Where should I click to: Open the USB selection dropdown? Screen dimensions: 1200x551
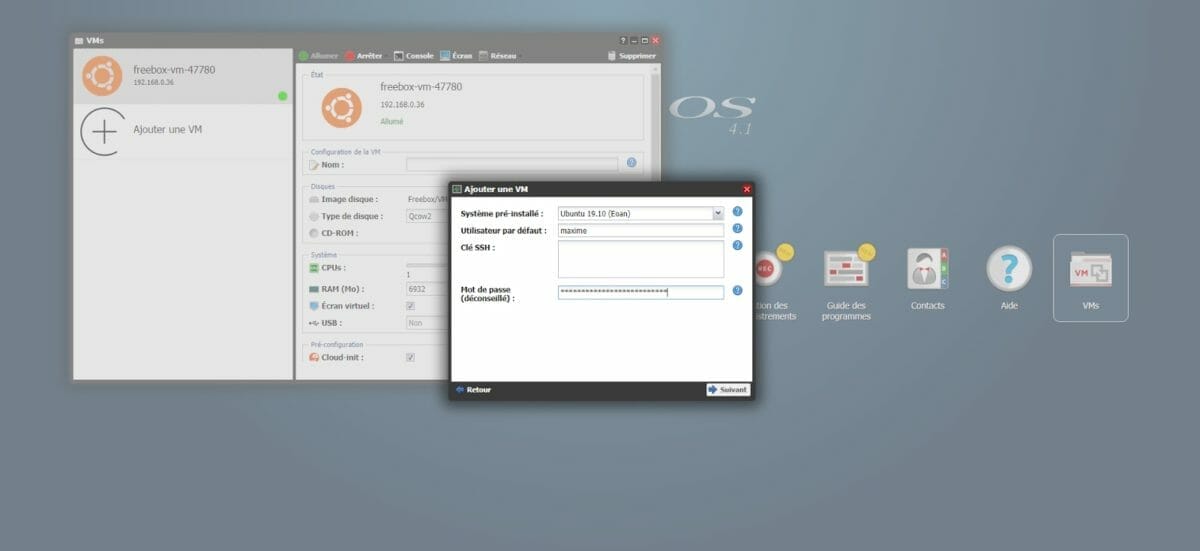pos(427,323)
